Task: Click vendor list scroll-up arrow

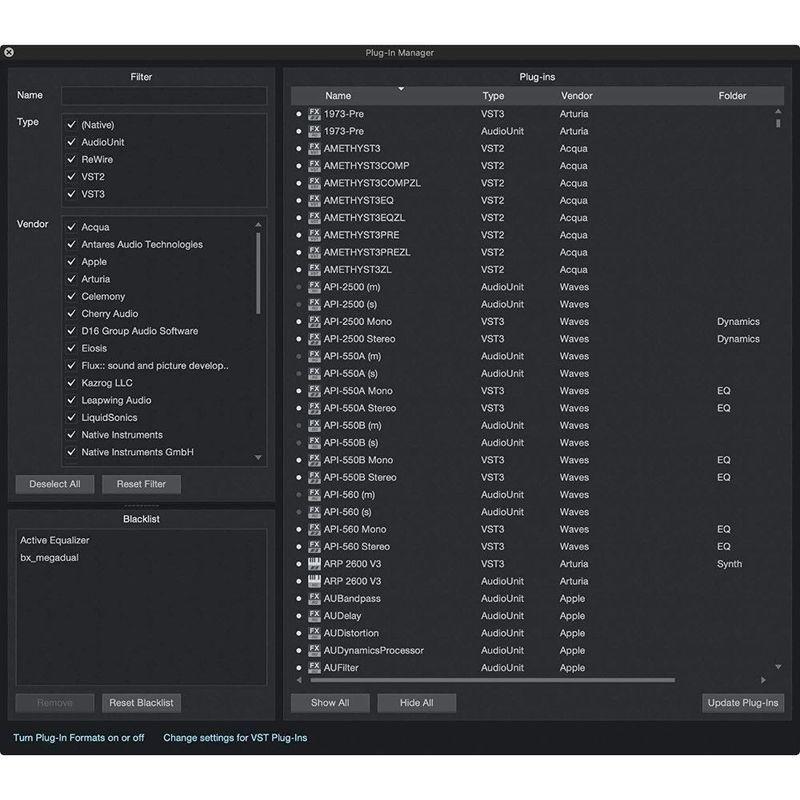Action: tap(258, 225)
